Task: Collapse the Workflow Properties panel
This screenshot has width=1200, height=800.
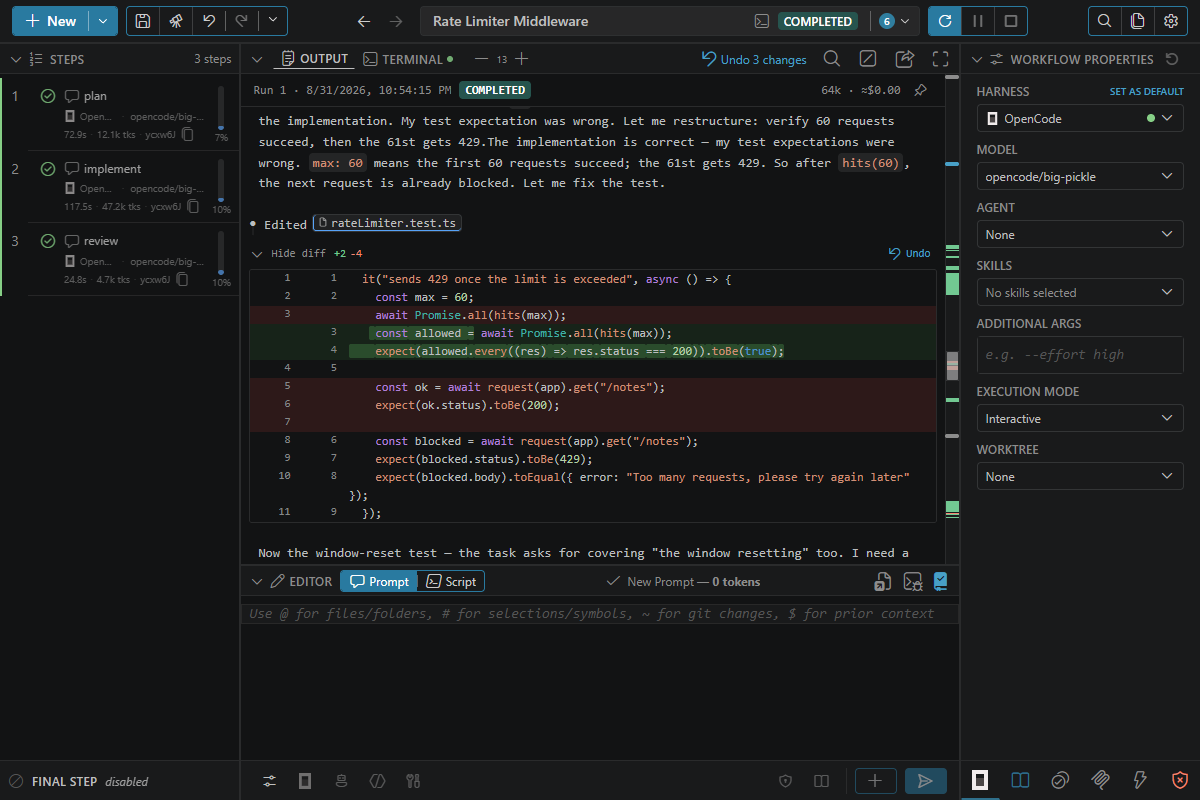Action: pos(975,59)
